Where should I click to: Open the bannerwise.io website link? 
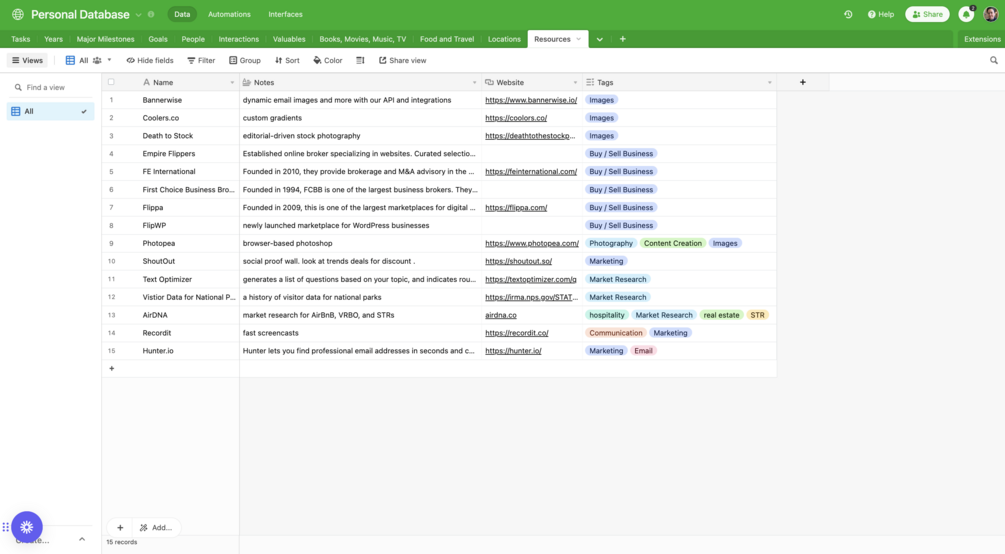531,100
